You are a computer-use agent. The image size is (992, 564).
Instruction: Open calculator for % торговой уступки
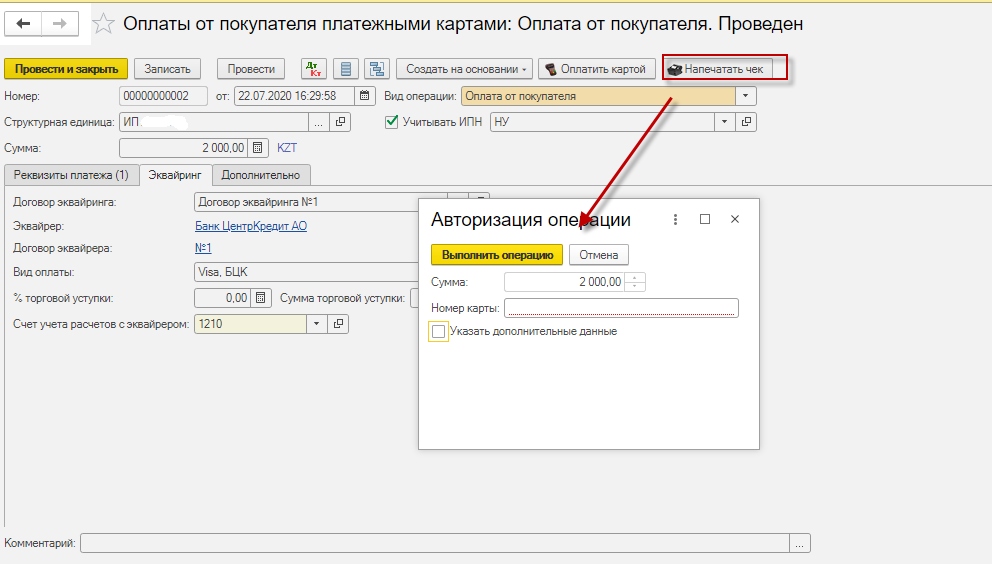pos(261,298)
